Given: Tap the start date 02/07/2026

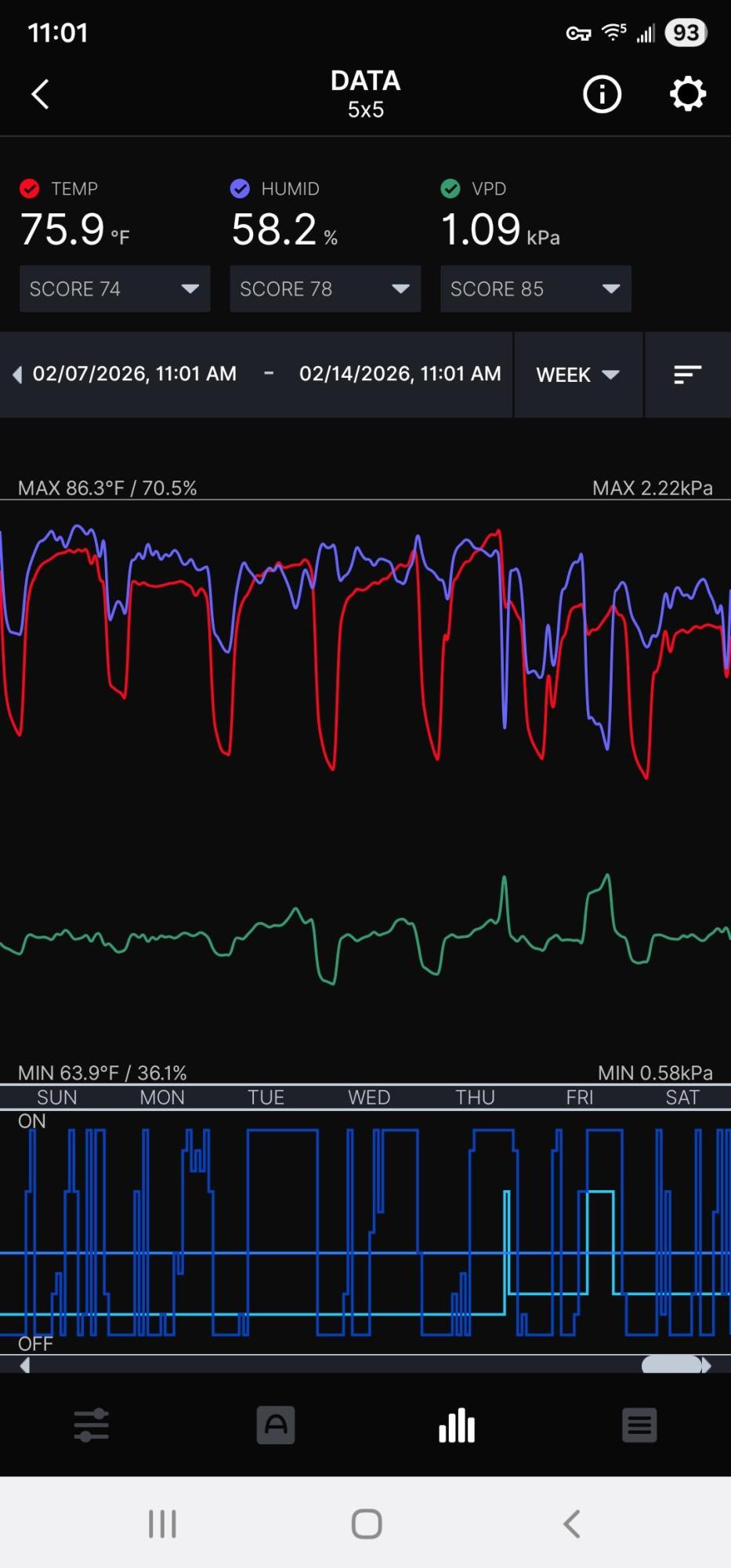Looking at the screenshot, I should 134,374.
